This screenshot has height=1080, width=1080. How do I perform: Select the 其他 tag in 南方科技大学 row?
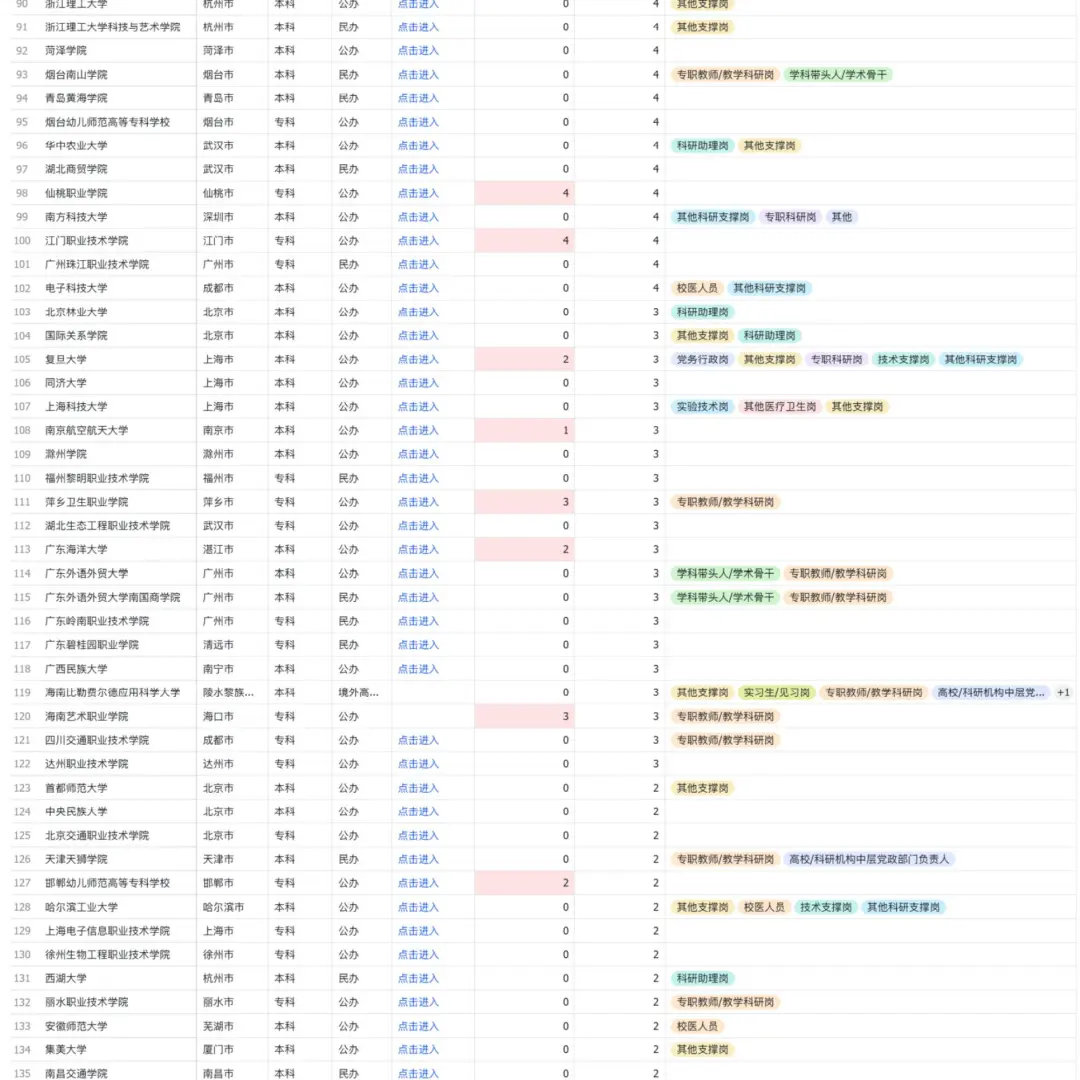click(841, 217)
